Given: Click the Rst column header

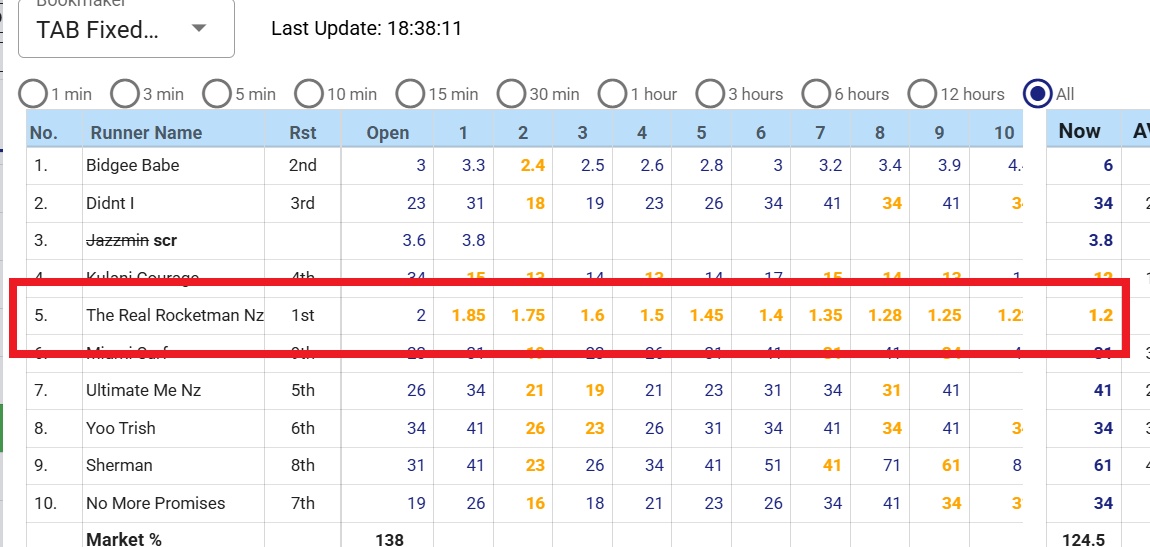Looking at the screenshot, I should pyautogui.click(x=302, y=132).
